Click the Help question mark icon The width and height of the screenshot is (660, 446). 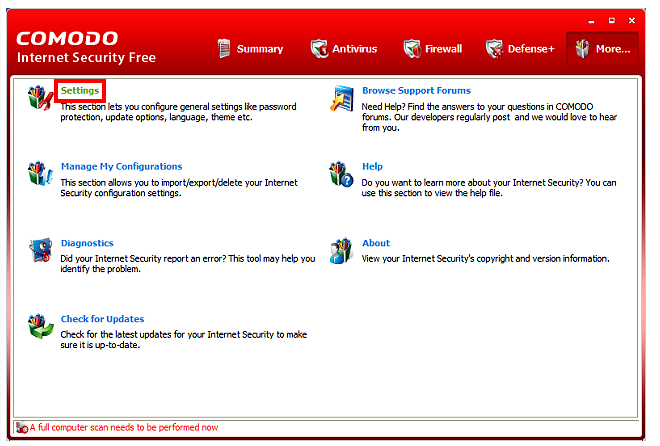click(341, 174)
